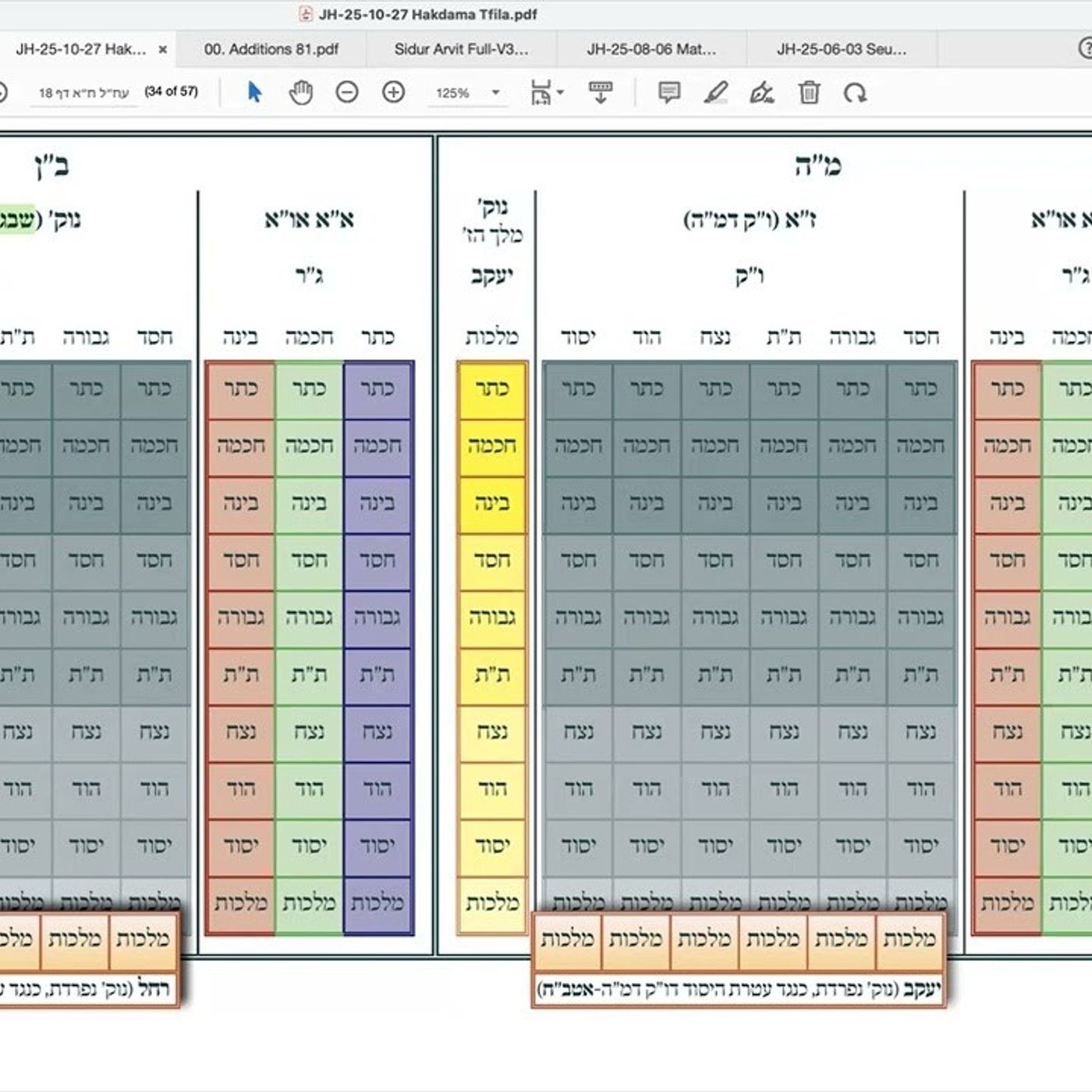Click the רחל (נוק' נפרדת) footnote text
The image size is (1092, 1092).
point(84,991)
